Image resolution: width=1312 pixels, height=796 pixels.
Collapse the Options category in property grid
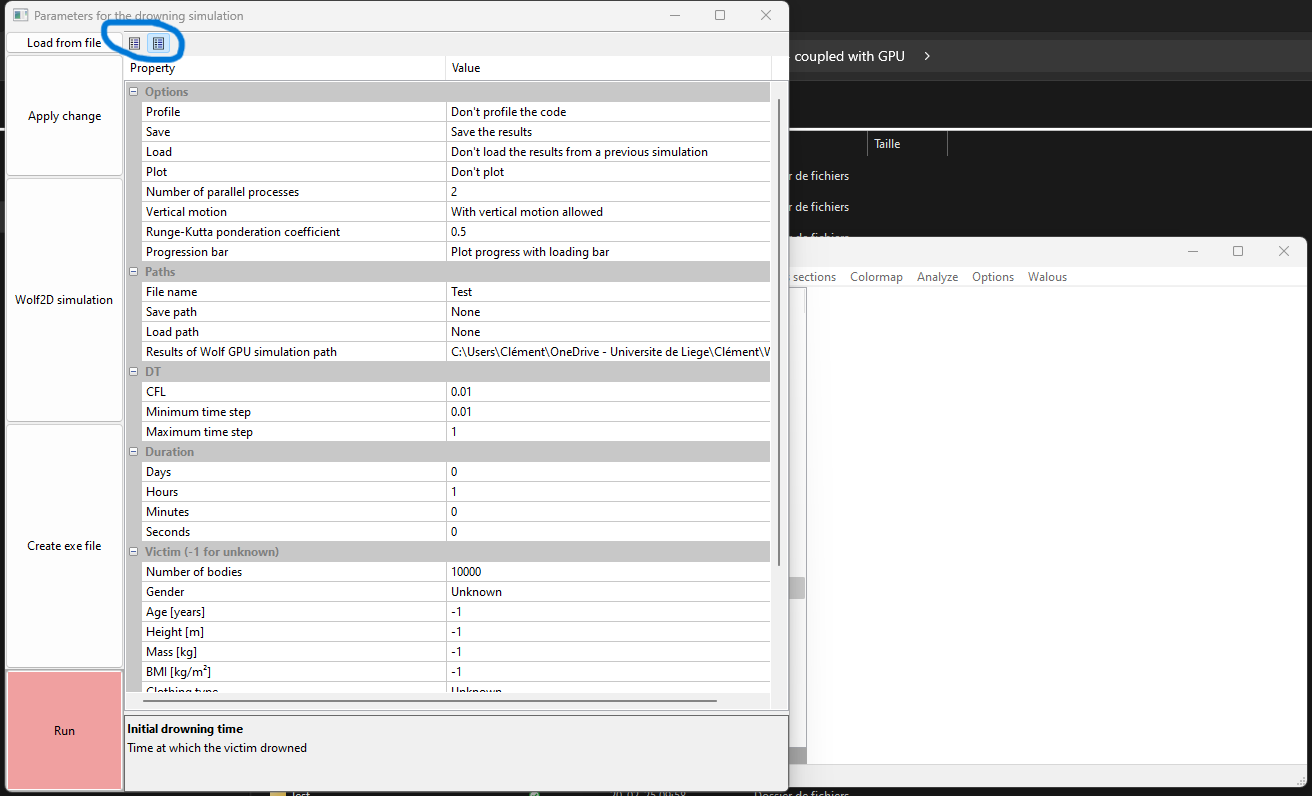[x=133, y=92]
